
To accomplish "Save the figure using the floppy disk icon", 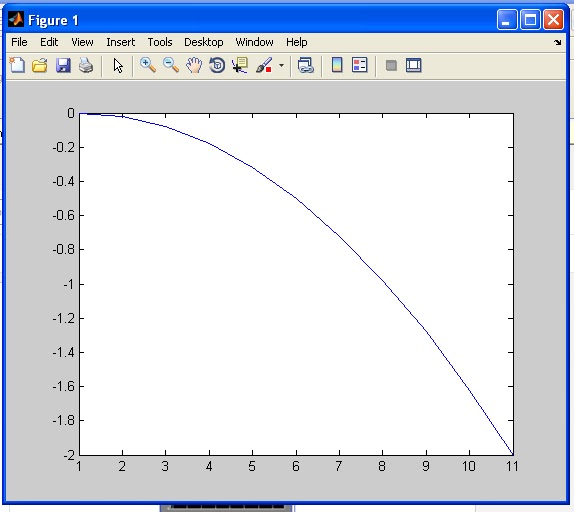I will 63,66.
